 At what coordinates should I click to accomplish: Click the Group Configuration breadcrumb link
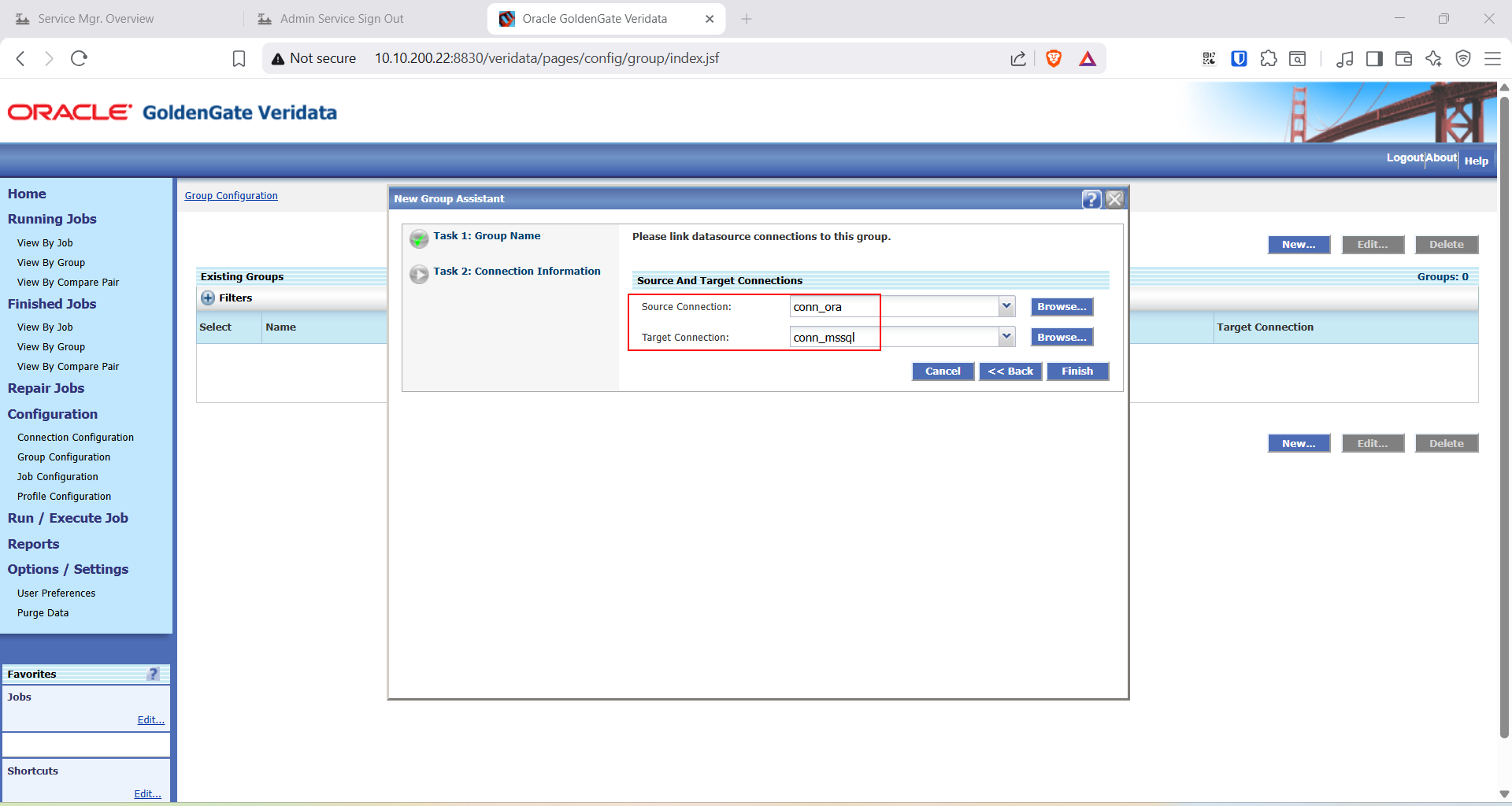(231, 196)
